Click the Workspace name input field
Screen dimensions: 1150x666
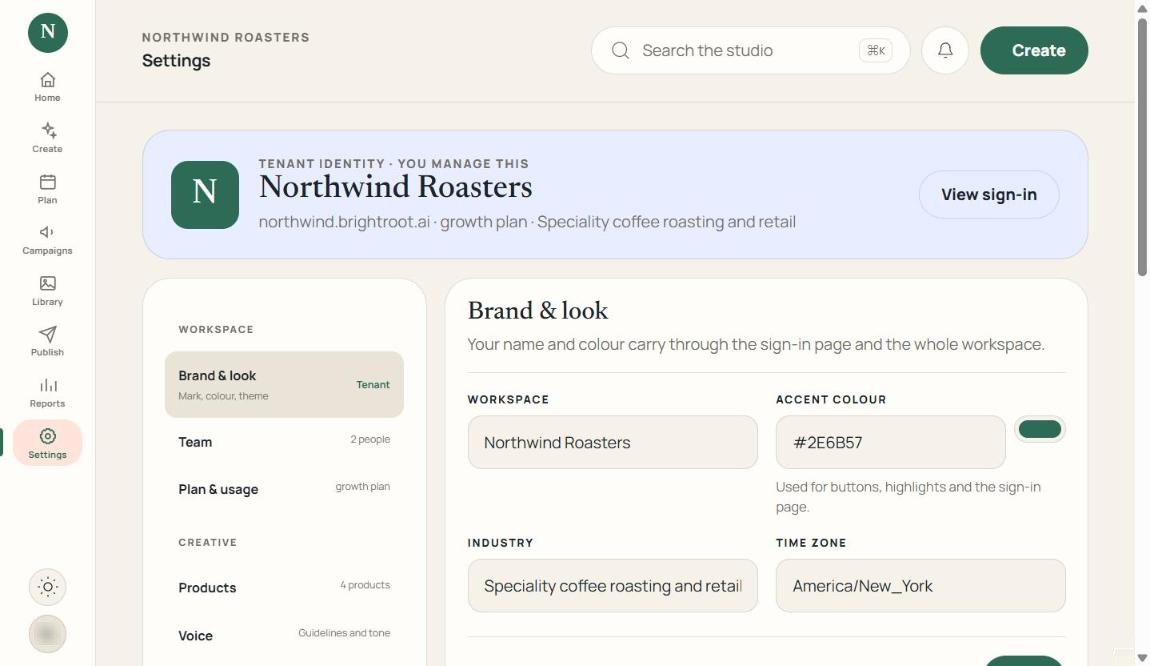612,442
